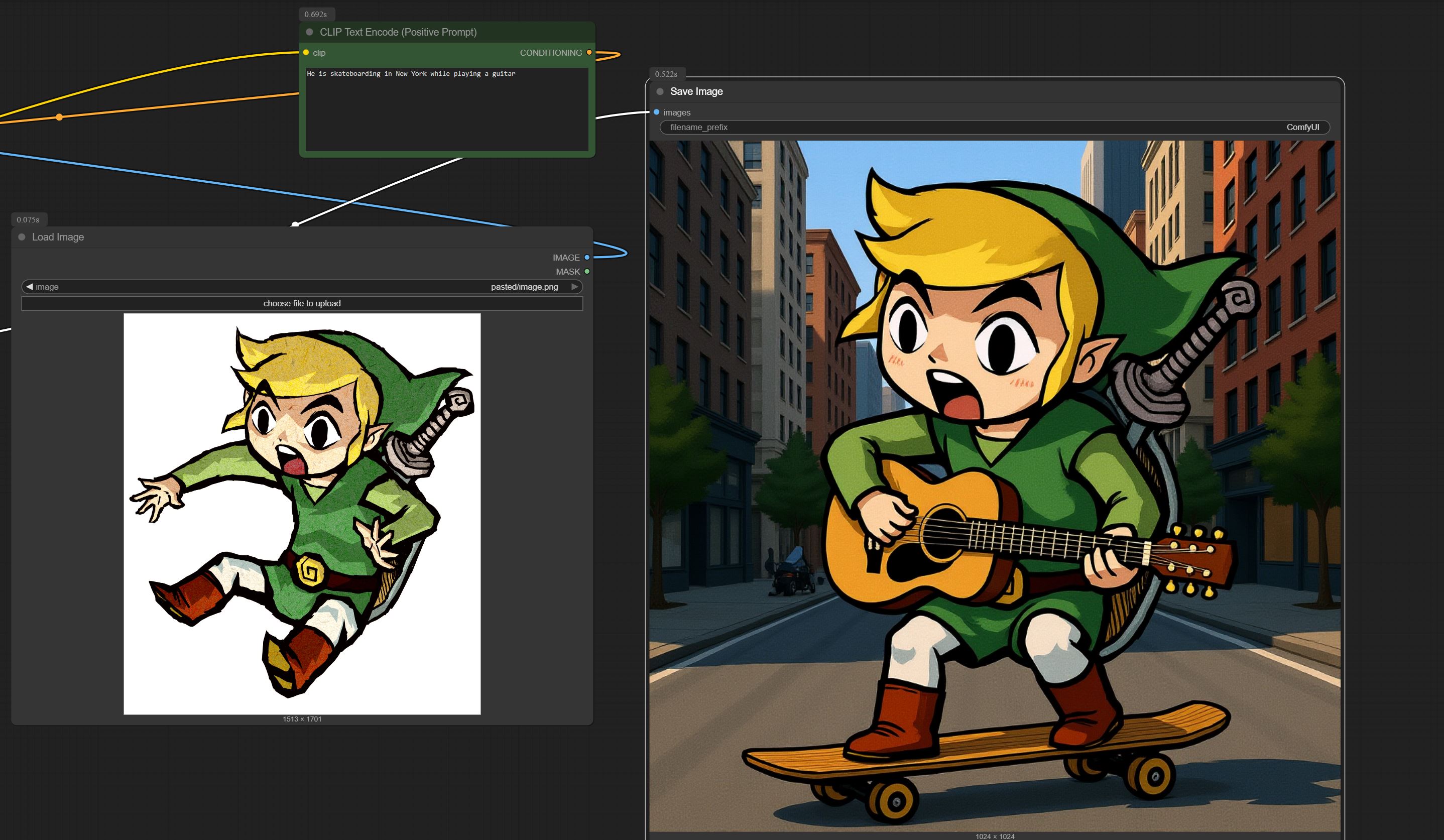Image resolution: width=1444 pixels, height=840 pixels.
Task: Open the pasted/image.png file selector
Action: [302, 287]
